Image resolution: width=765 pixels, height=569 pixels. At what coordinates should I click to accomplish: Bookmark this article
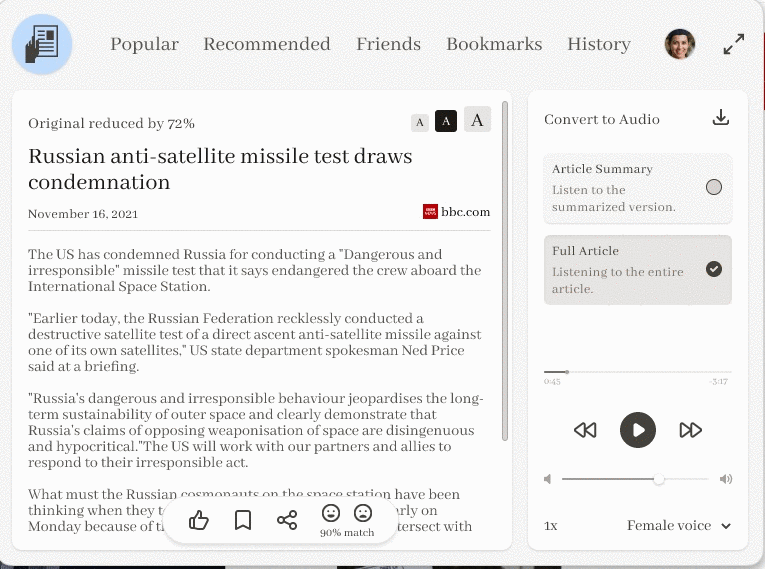pos(243,520)
